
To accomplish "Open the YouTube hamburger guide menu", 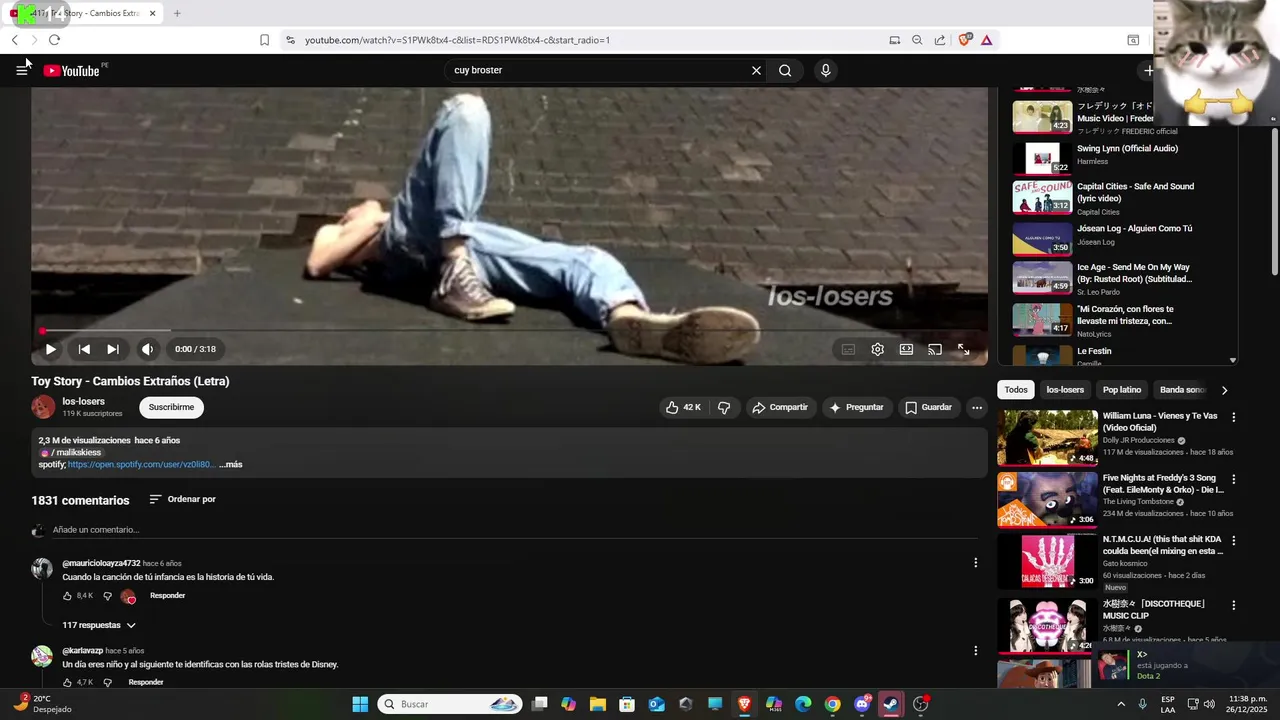I will coord(22,70).
